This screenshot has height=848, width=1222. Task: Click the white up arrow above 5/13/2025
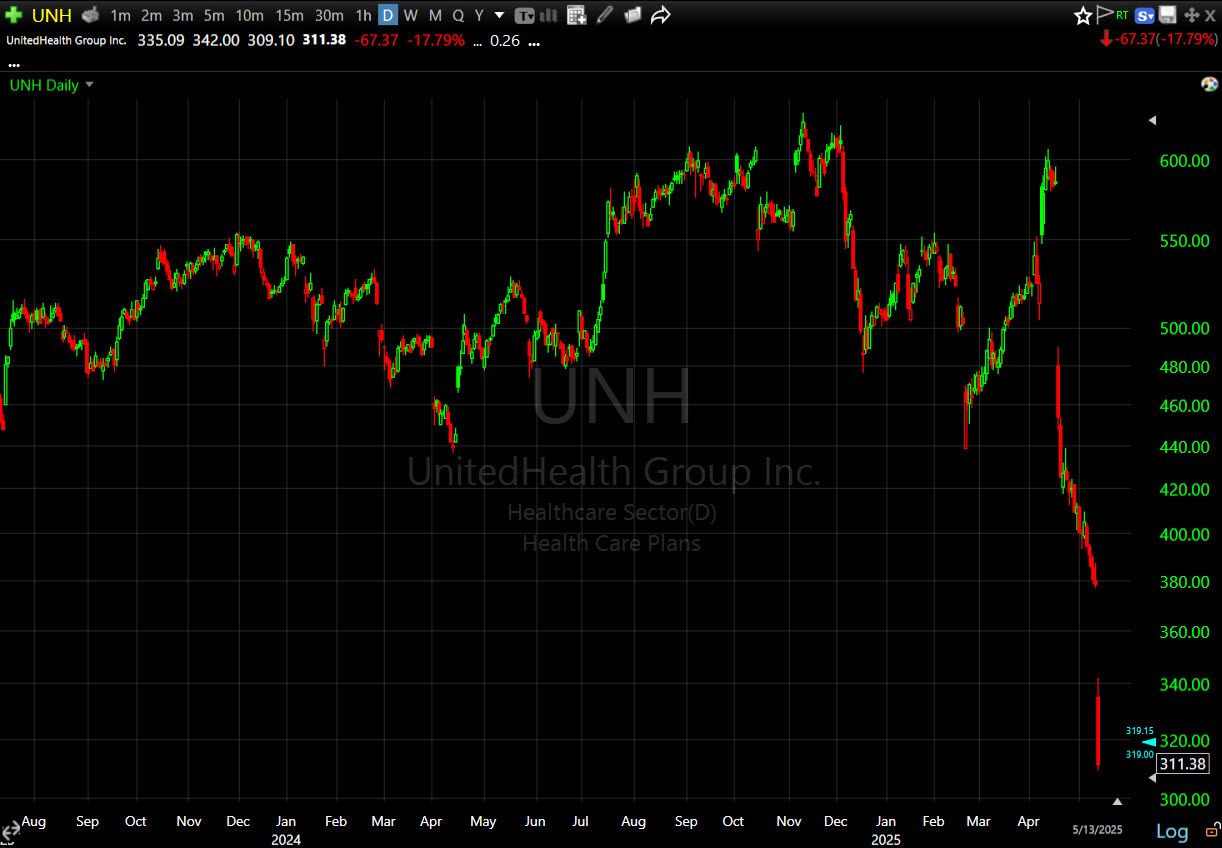pyautogui.click(x=1117, y=801)
